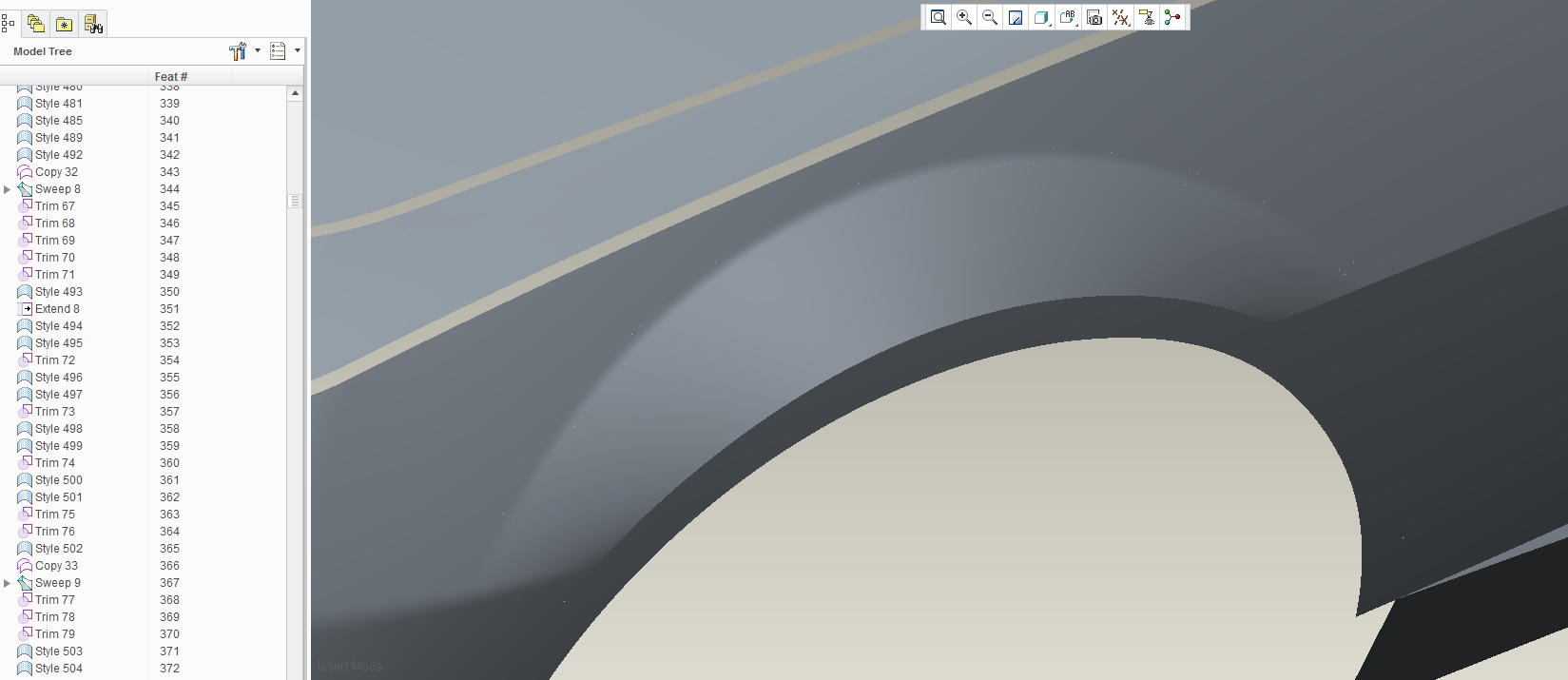Select the Trim 78 feature
Image resolution: width=1568 pixels, height=680 pixels.
coord(55,617)
